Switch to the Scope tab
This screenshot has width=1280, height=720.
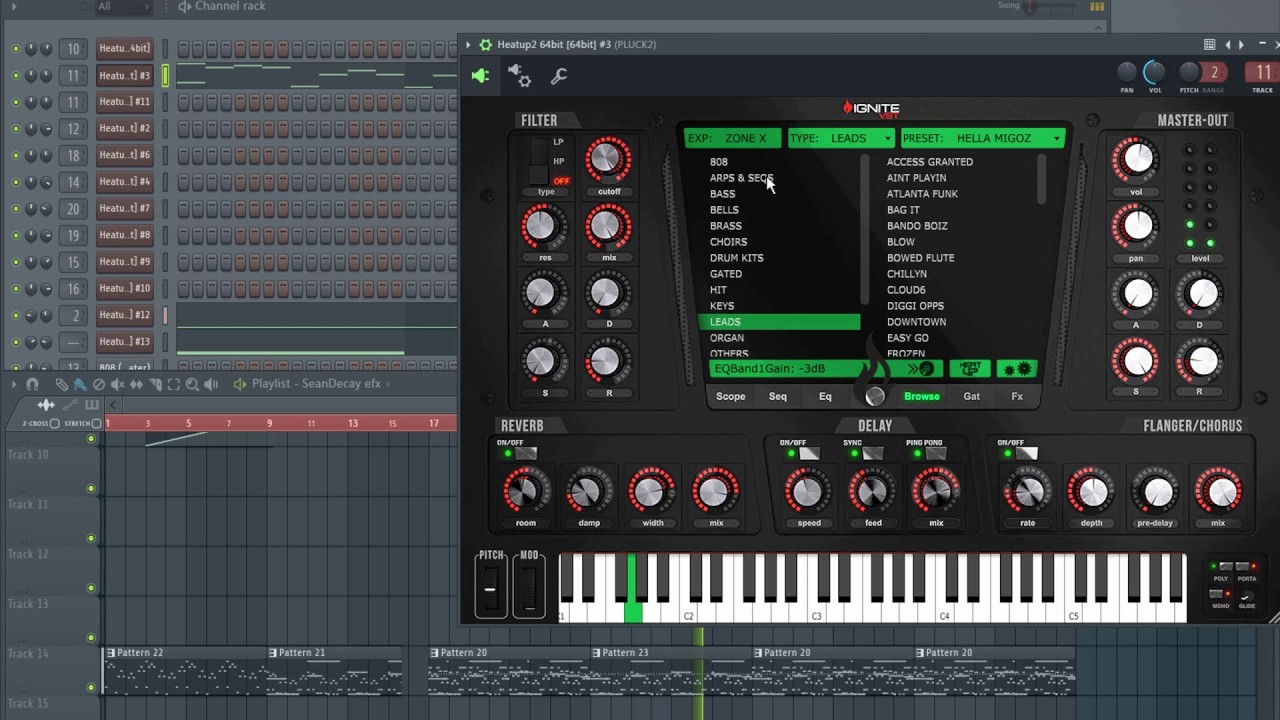730,396
